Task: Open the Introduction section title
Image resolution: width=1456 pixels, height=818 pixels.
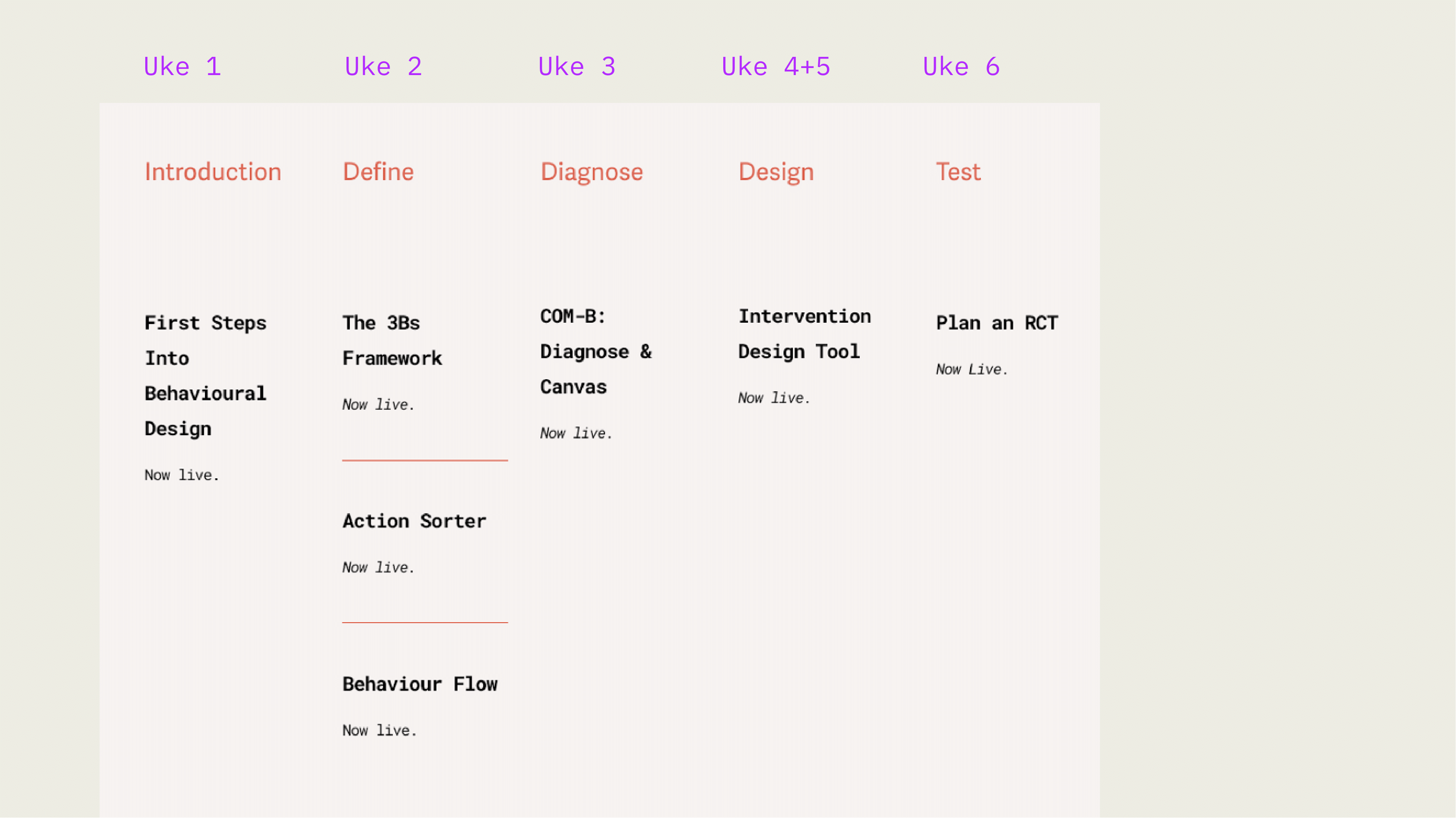Action: coord(213,172)
